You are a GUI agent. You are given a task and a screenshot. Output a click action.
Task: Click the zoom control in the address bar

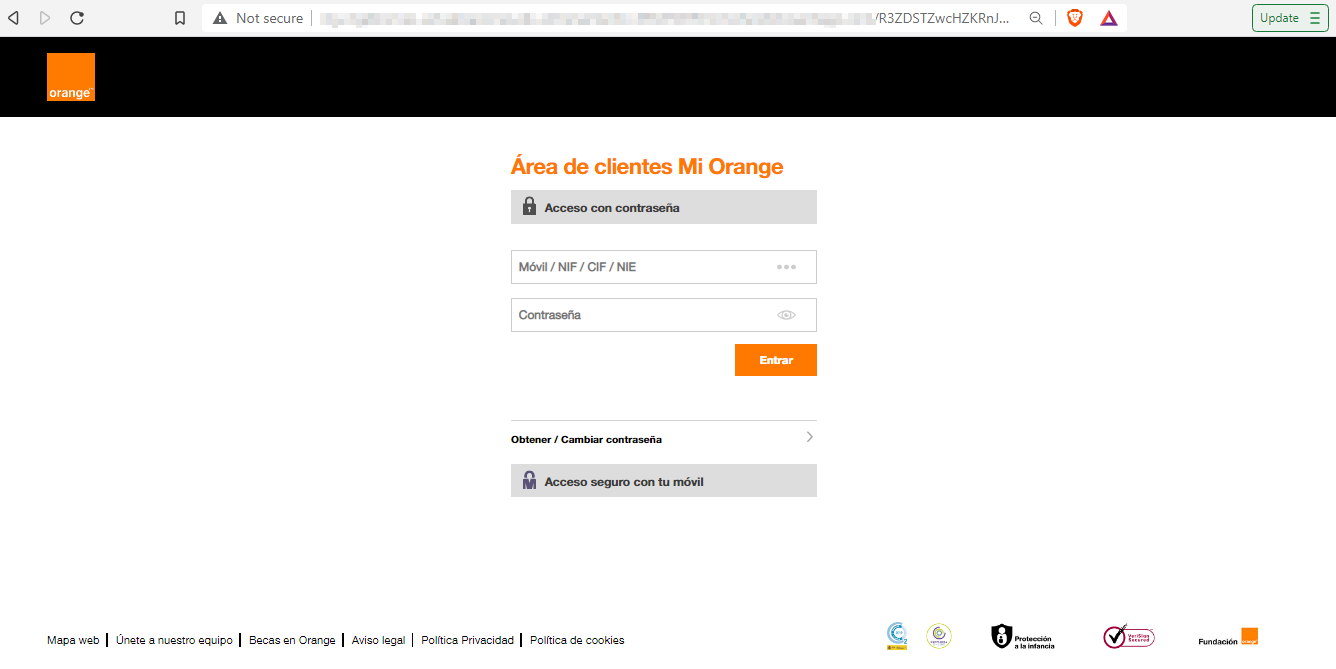tap(1035, 17)
